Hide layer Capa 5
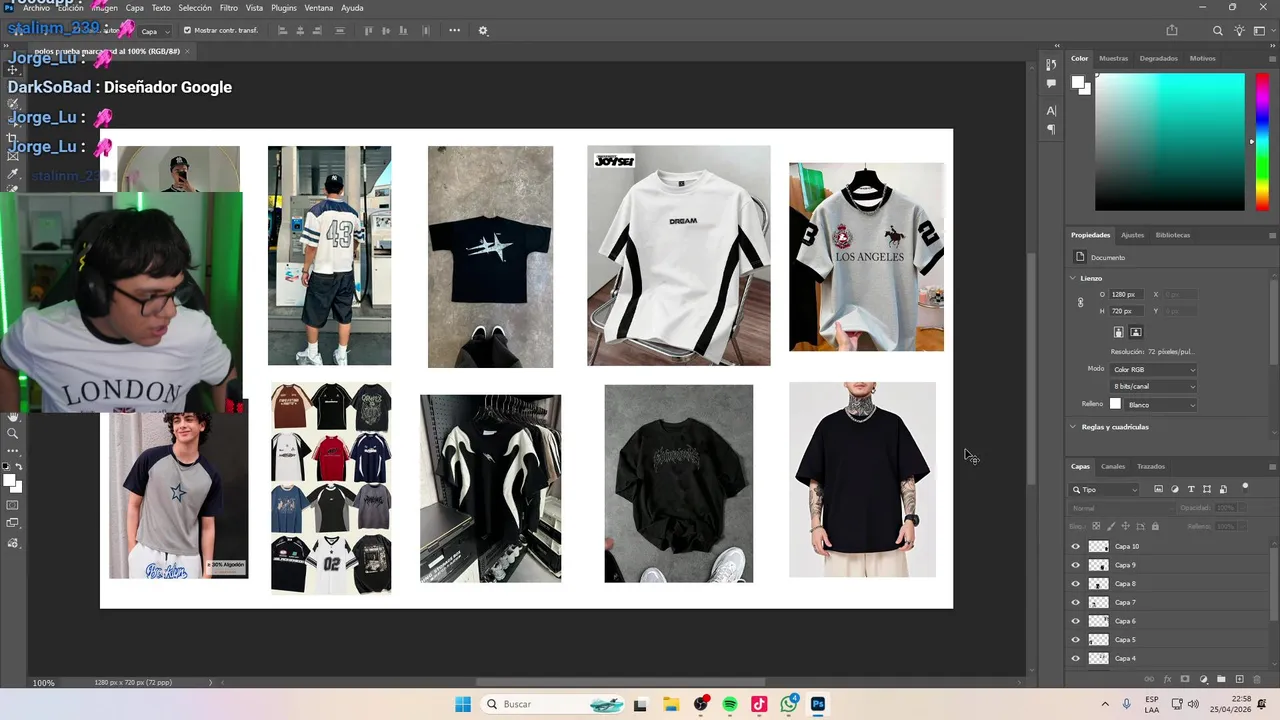 point(1076,639)
